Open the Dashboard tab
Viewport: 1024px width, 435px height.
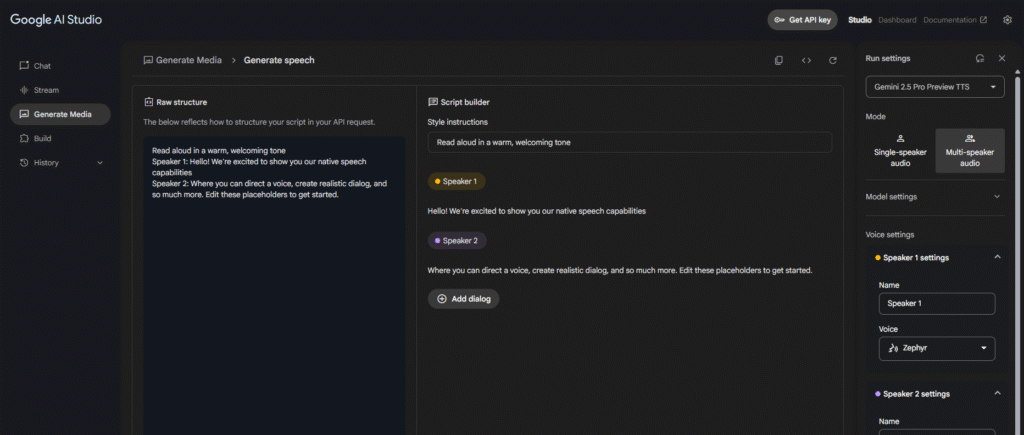coord(897,20)
